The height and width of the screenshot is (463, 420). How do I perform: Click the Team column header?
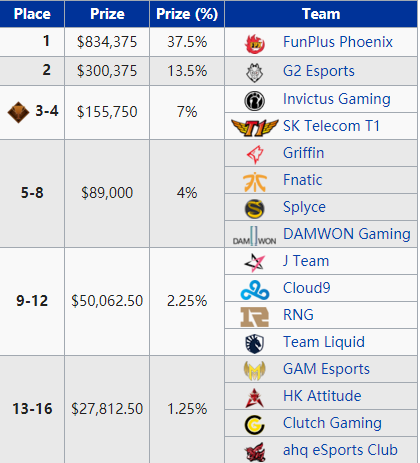[321, 14]
